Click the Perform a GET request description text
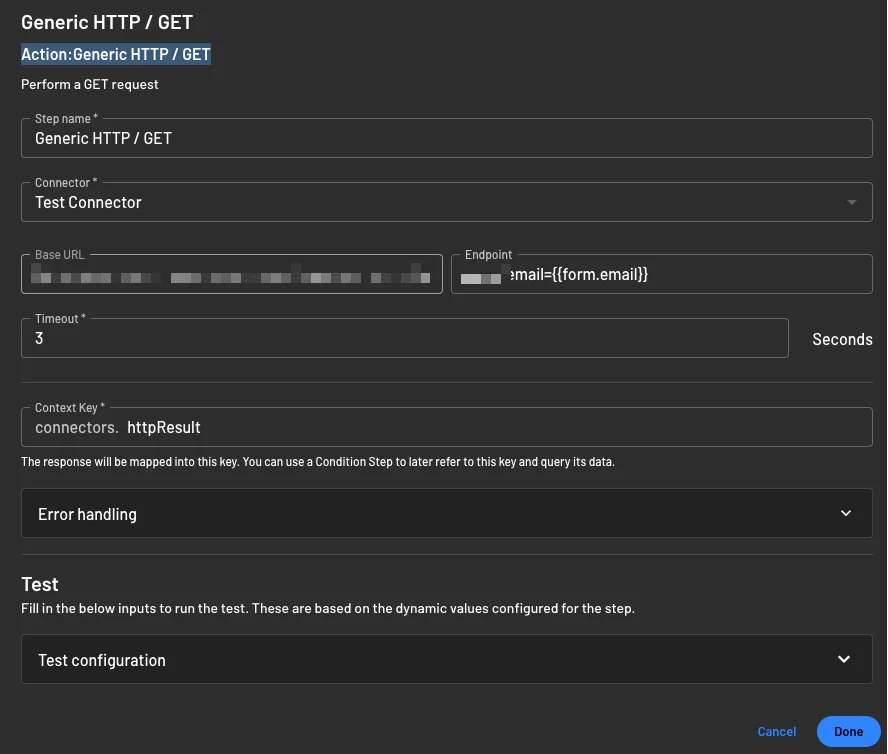This screenshot has height=754, width=888. pos(89,84)
